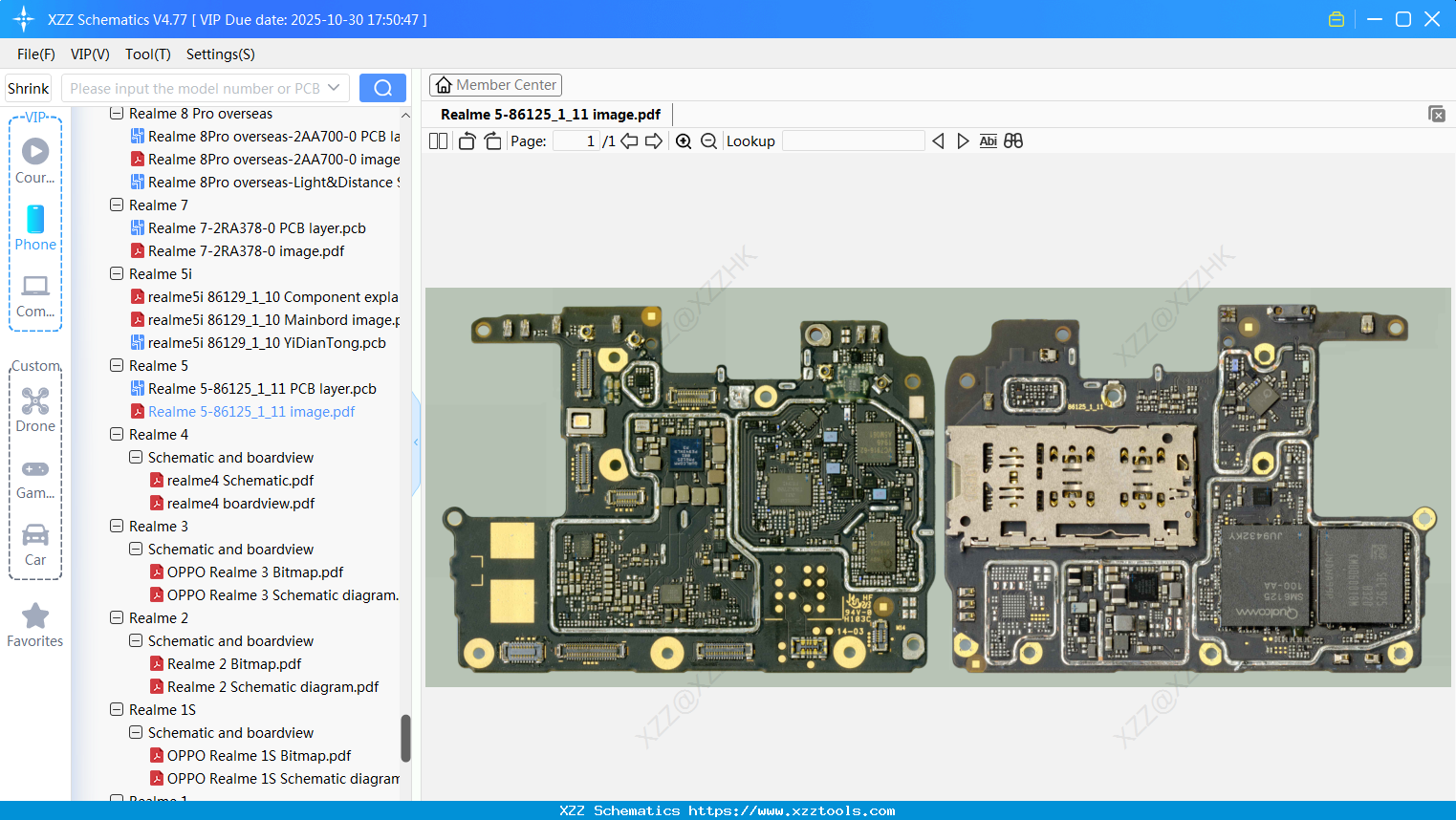Click the file tree vertical scrollbar thumb
The image size is (1456, 820).
tap(405, 738)
